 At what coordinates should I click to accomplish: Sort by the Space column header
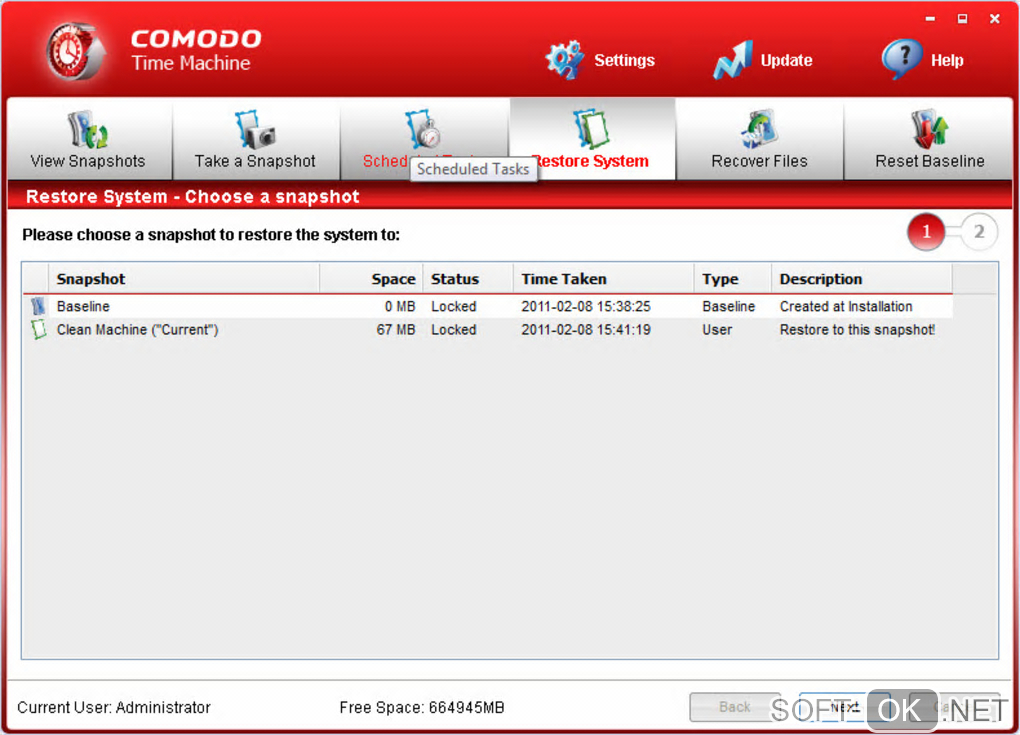click(x=371, y=279)
